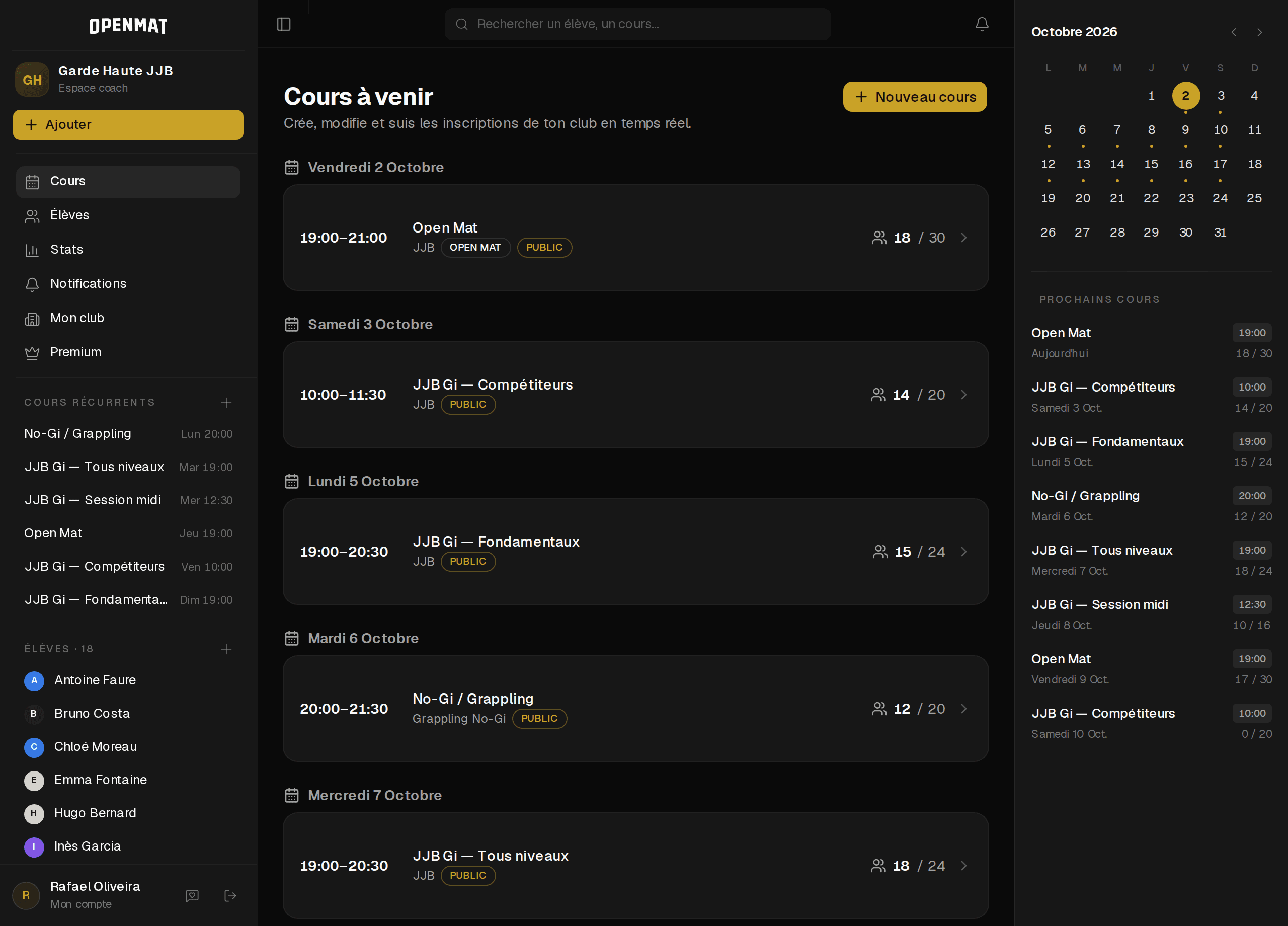Screen dimensions: 1288x926
Task: Open recurring course No-Gi / Grappling Lun 20:00
Action: coord(128,433)
